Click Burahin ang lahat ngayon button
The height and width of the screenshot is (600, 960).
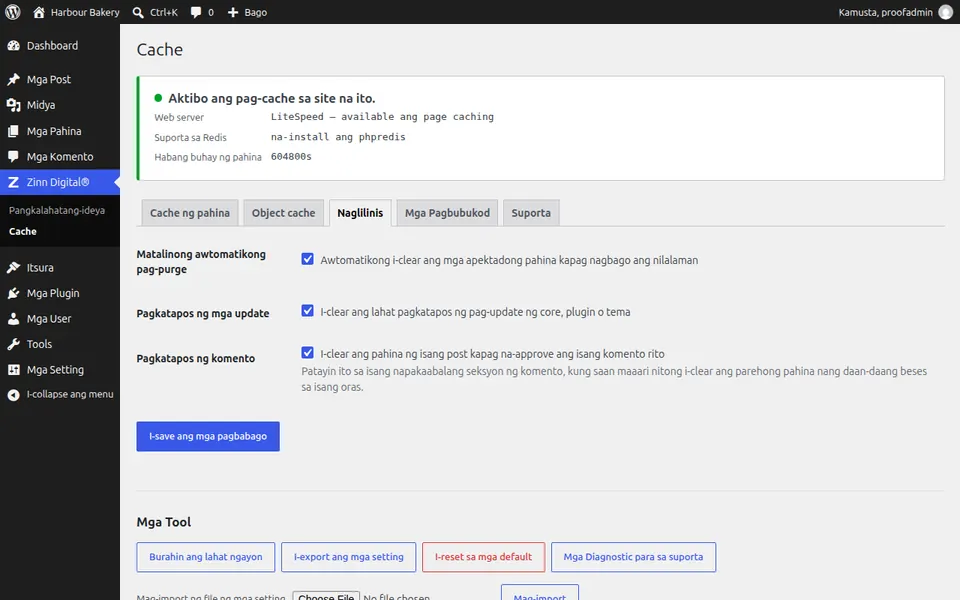pos(206,557)
